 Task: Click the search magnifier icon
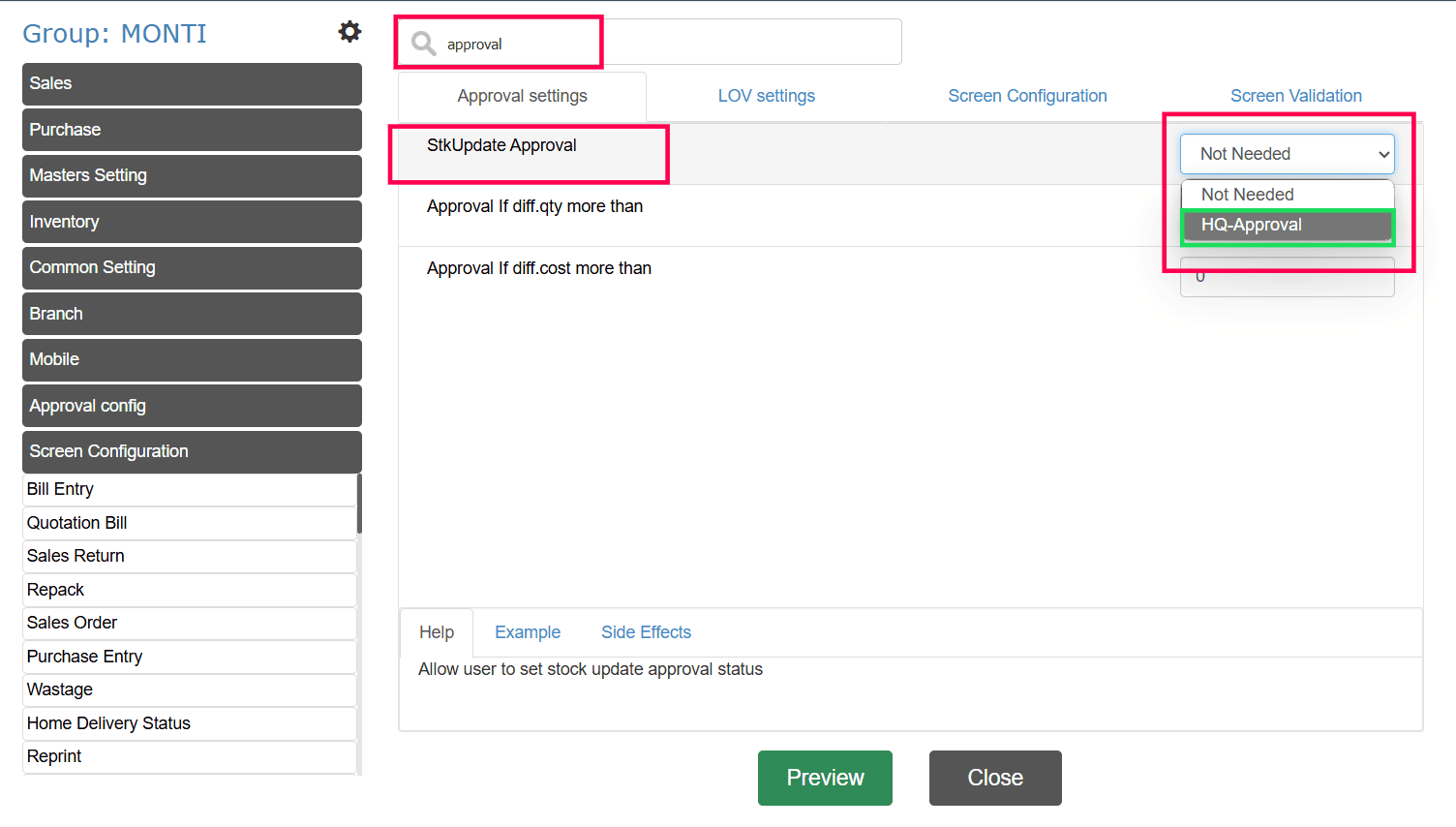[x=423, y=44]
